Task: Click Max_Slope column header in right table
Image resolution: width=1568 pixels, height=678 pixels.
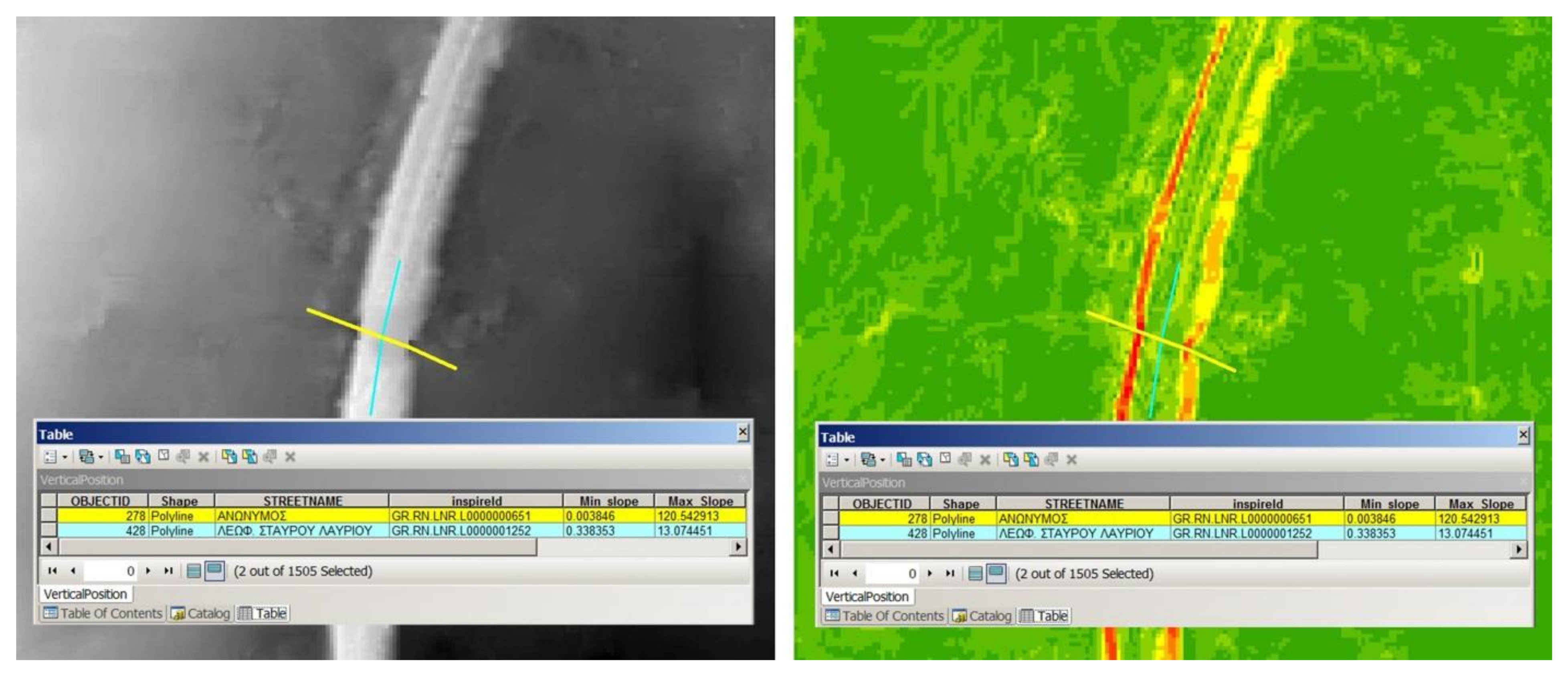Action: pyautogui.click(x=1480, y=504)
